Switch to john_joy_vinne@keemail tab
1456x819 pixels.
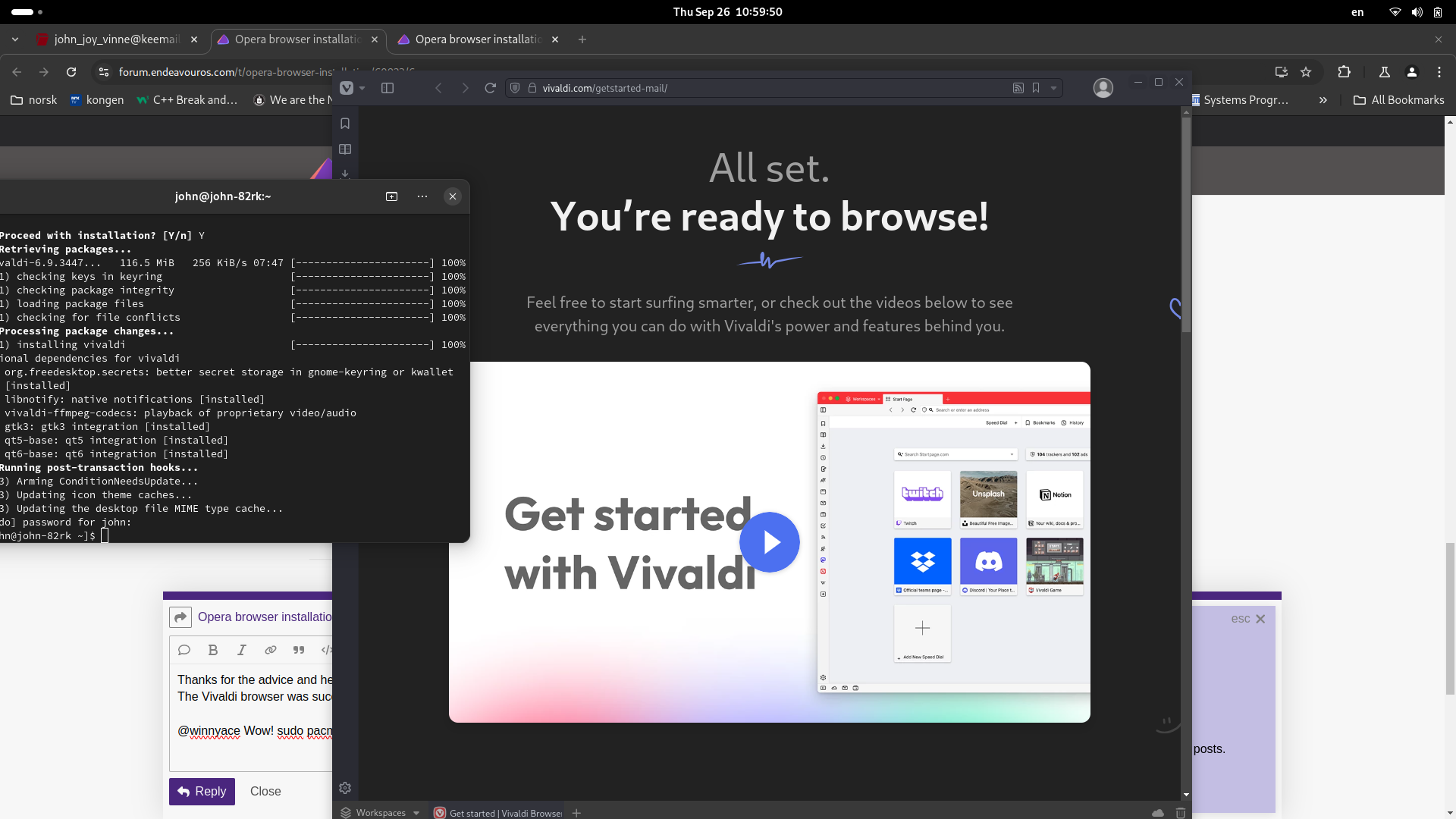point(118,39)
